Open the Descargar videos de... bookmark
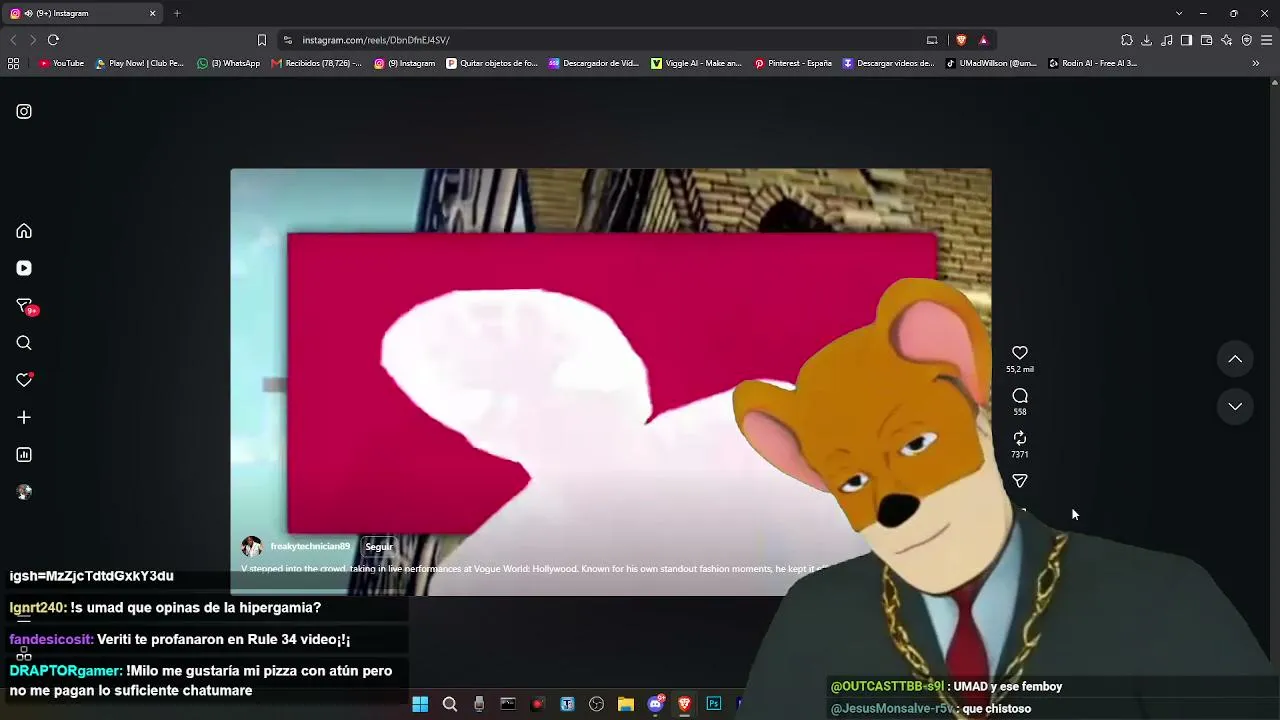Image resolution: width=1280 pixels, height=720 pixels. tap(889, 63)
